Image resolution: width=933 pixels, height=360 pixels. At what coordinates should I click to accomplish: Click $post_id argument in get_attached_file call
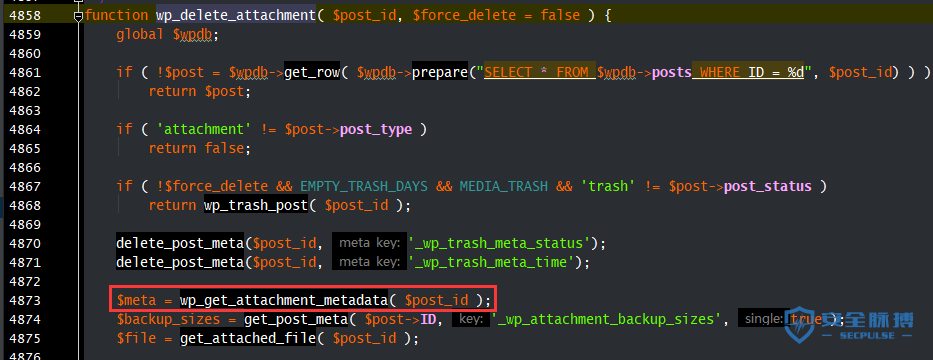pyautogui.click(x=364, y=338)
